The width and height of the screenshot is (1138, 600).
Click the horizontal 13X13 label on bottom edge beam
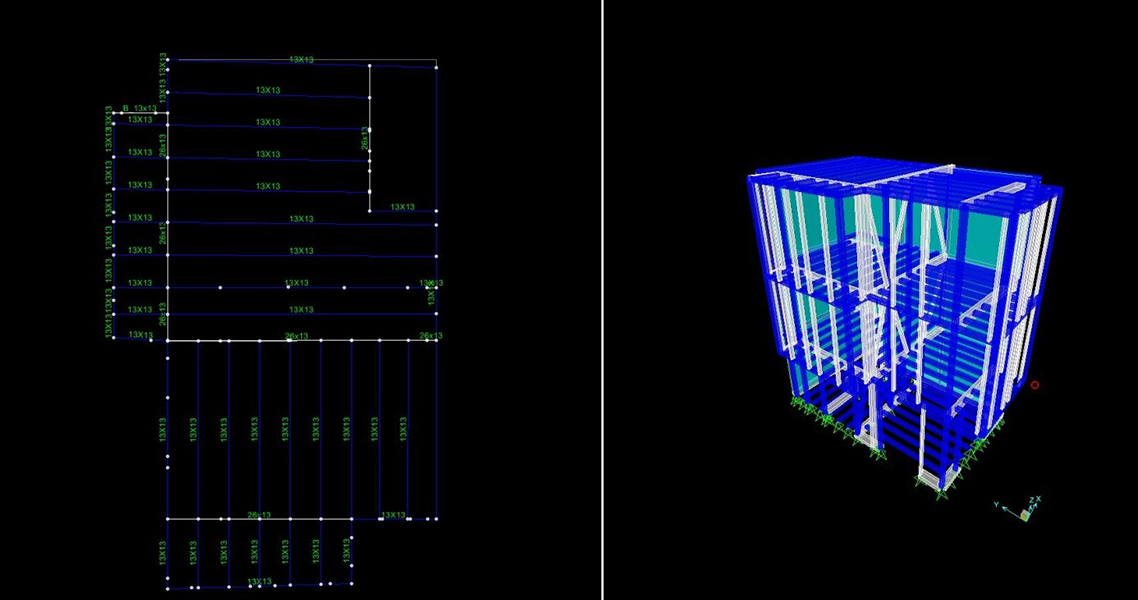(x=259, y=581)
